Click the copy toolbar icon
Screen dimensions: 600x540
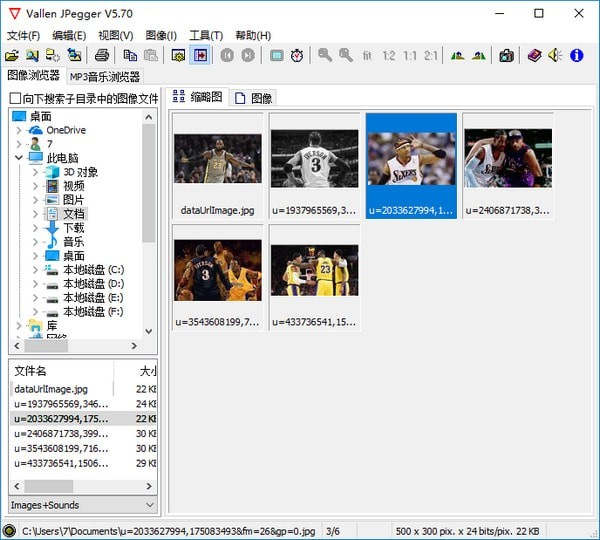(x=130, y=56)
